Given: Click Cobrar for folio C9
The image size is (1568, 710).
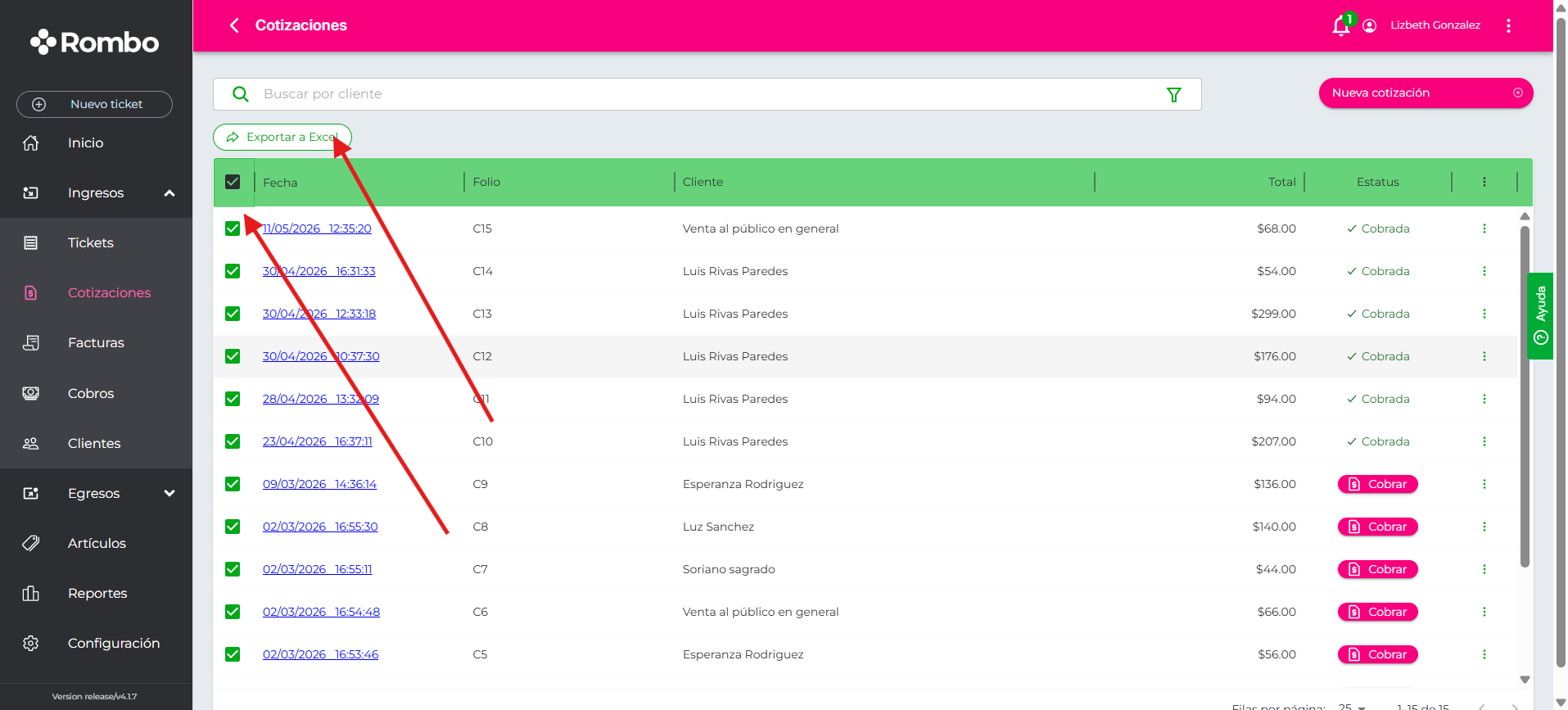Looking at the screenshot, I should (x=1377, y=484).
